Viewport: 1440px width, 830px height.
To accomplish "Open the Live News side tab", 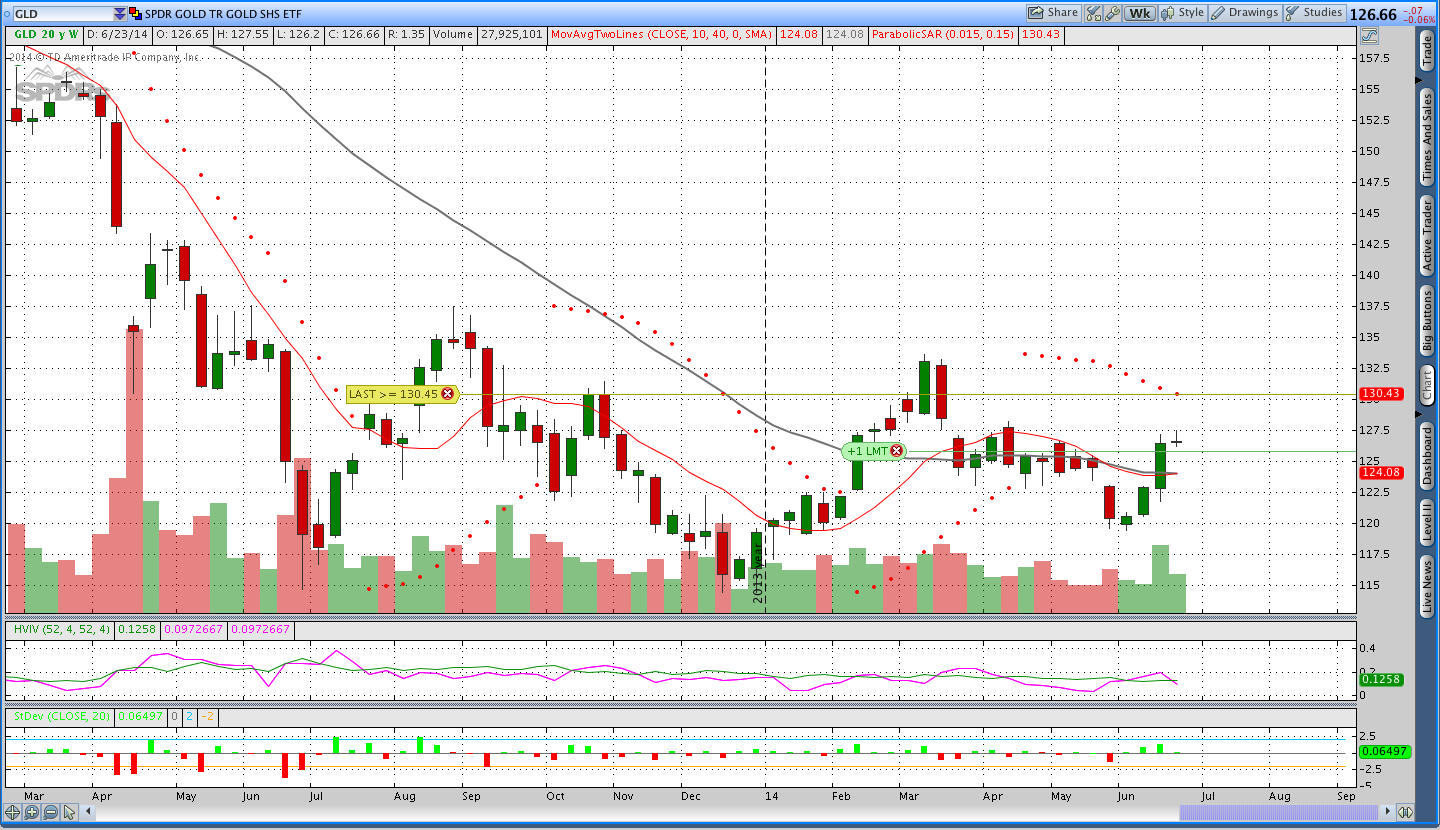I will click(x=1427, y=587).
